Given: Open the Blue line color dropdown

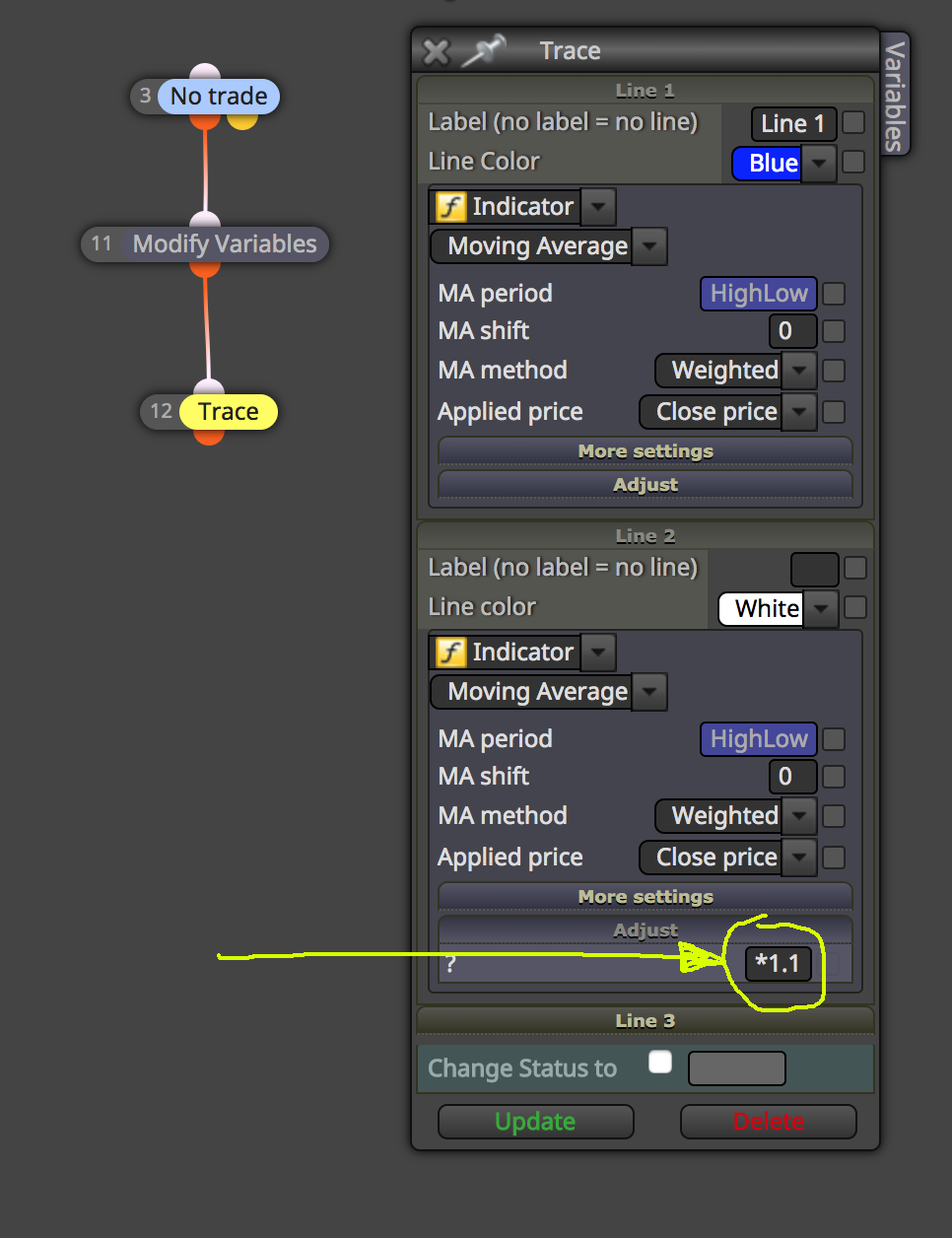Looking at the screenshot, I should point(819,164).
